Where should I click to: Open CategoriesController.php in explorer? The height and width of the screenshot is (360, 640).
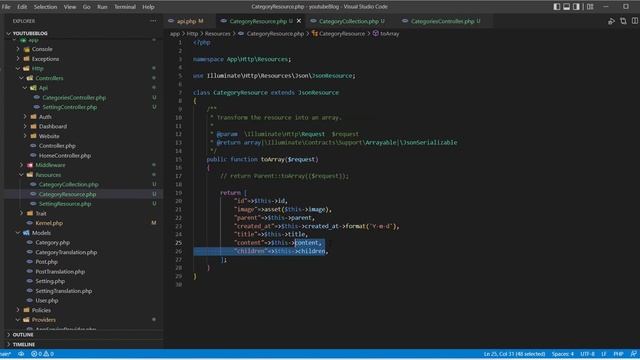pos(74,98)
